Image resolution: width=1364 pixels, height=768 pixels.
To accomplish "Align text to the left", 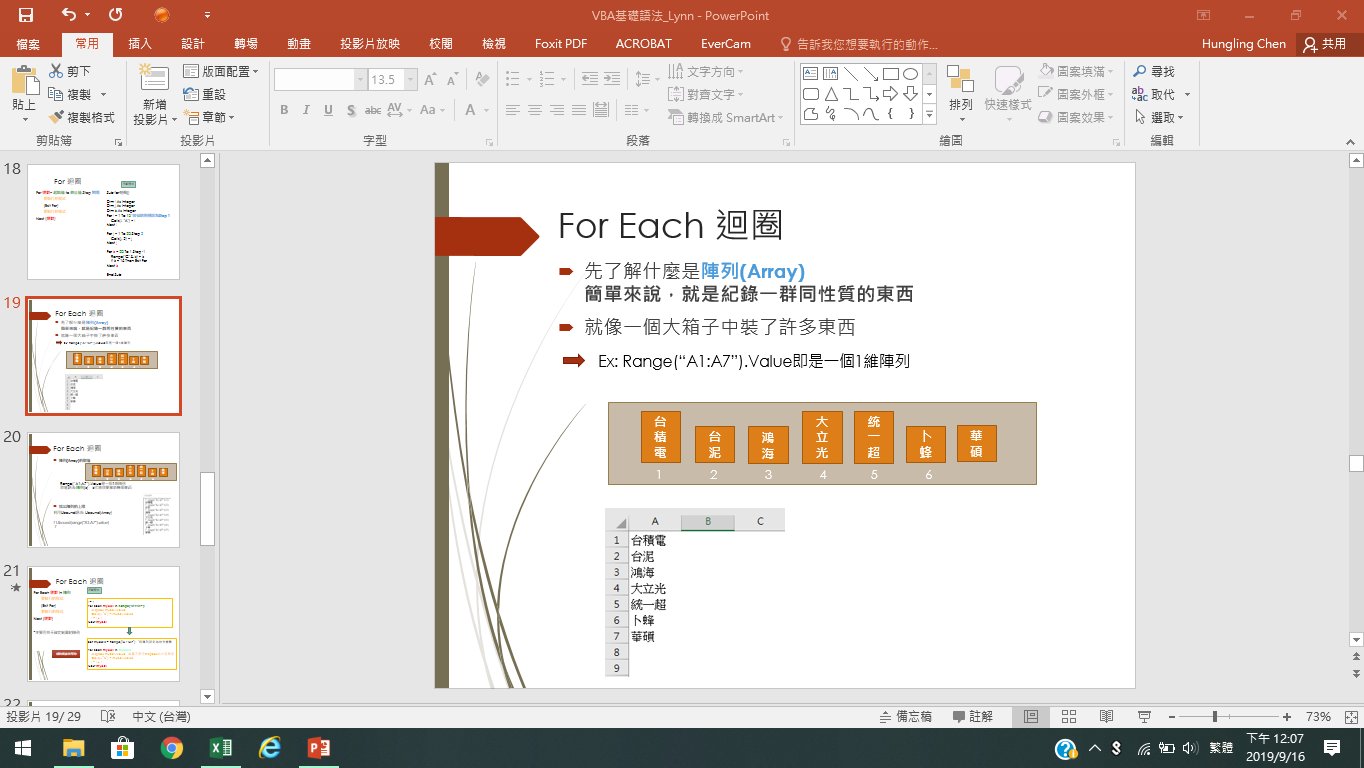I will (x=512, y=110).
